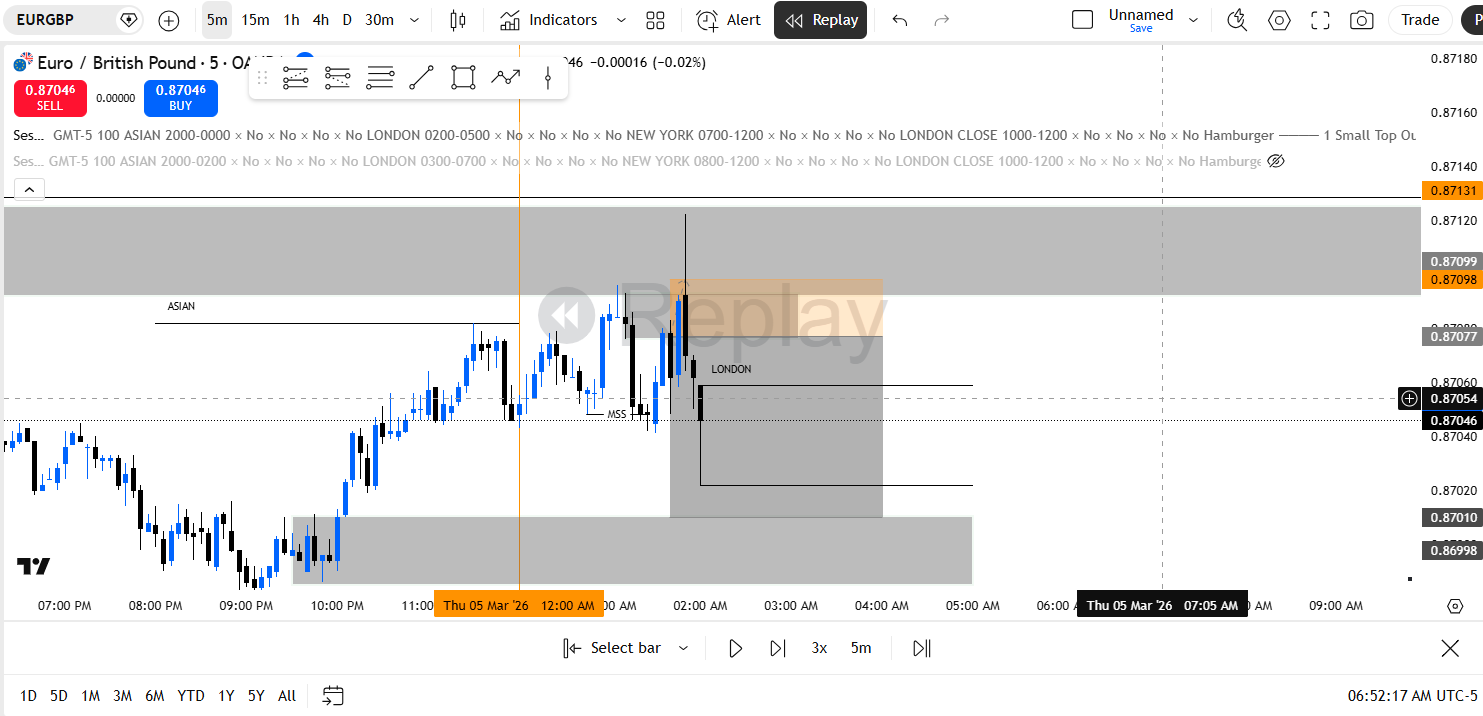Set the 5D date range
1483x716 pixels.
click(x=59, y=696)
